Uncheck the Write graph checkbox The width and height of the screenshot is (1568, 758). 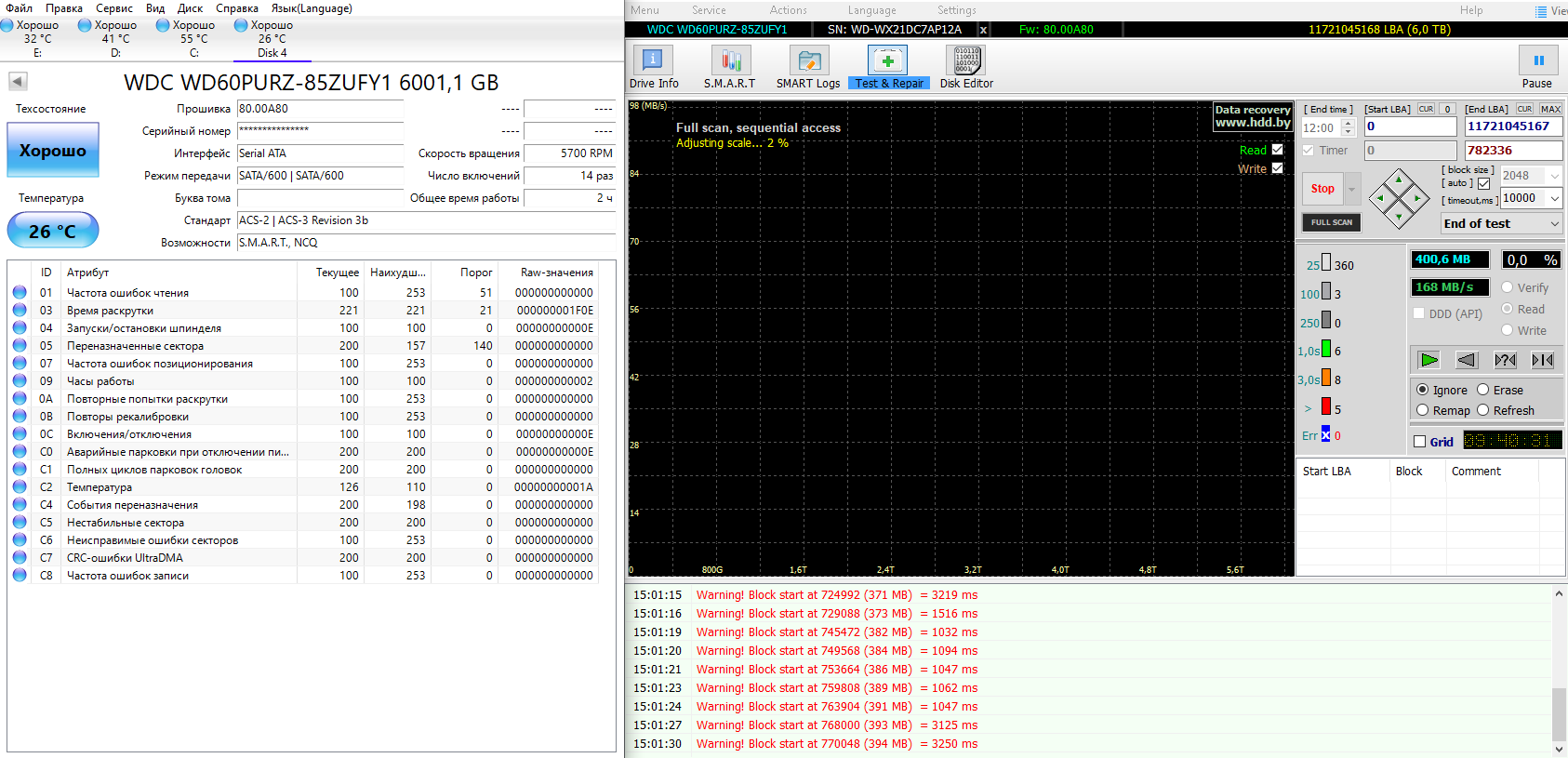[1277, 168]
